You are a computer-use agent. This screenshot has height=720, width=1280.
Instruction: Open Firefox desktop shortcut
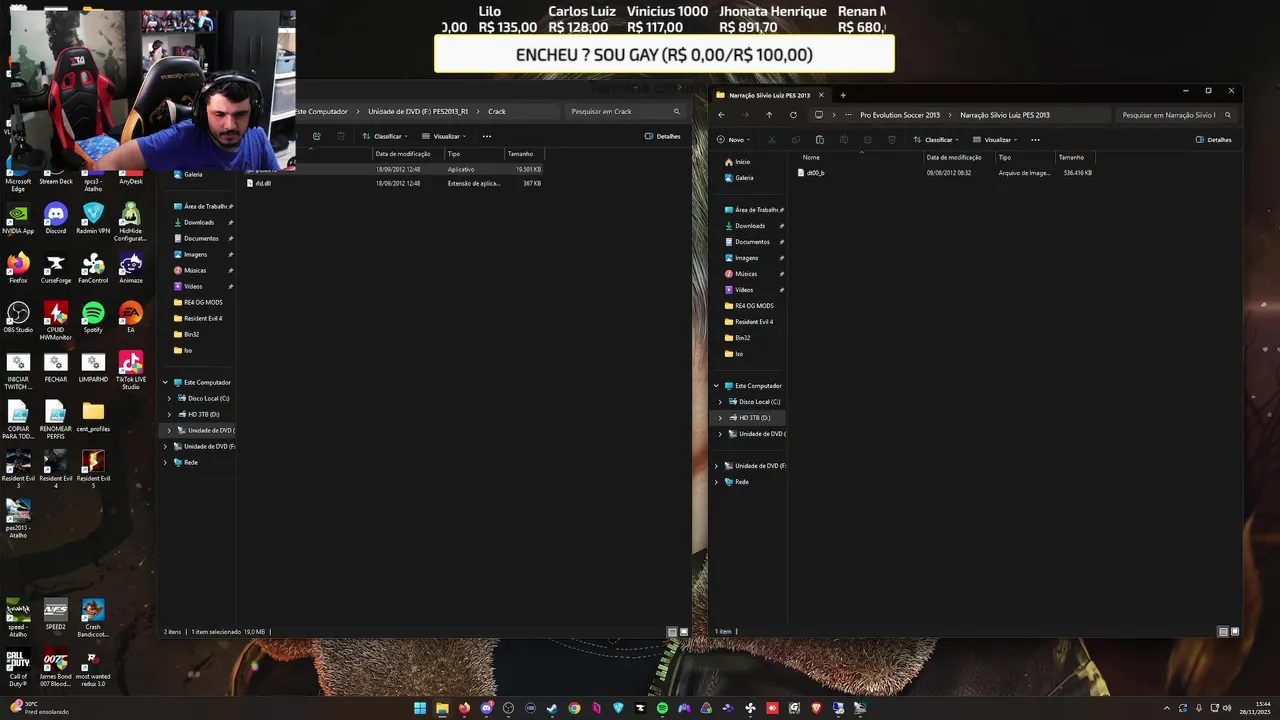pos(18,268)
